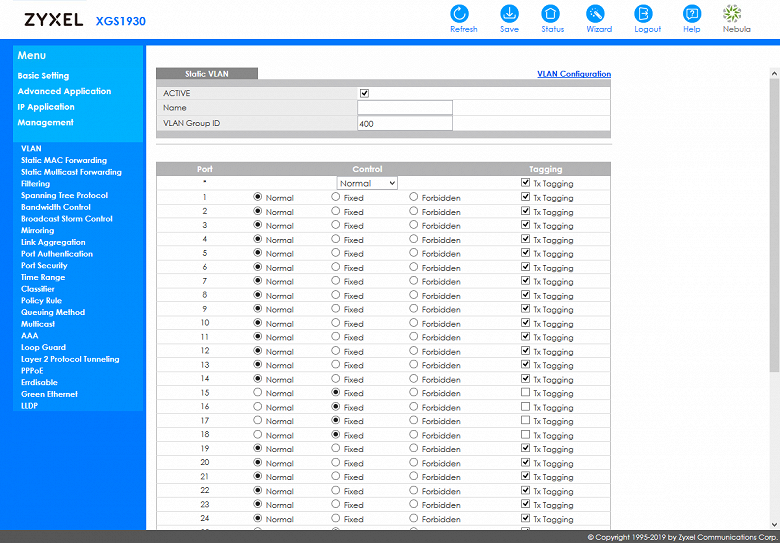Open the Help icon
This screenshot has height=543, width=780.
click(x=692, y=13)
